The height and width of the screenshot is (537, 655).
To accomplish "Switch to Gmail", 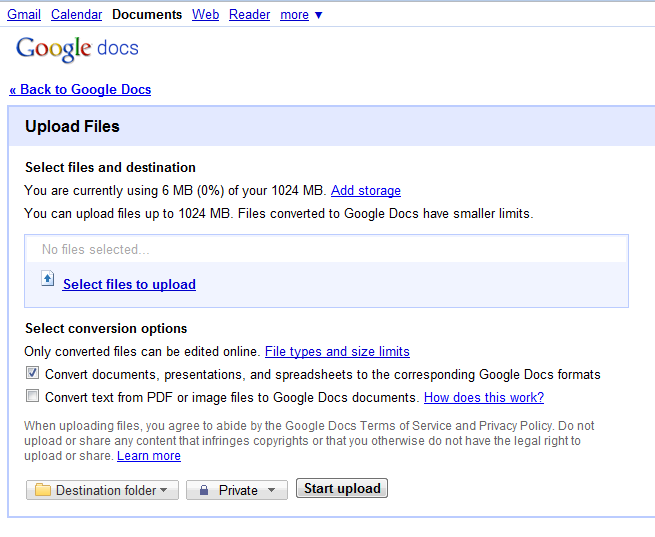I will pyautogui.click(x=24, y=15).
